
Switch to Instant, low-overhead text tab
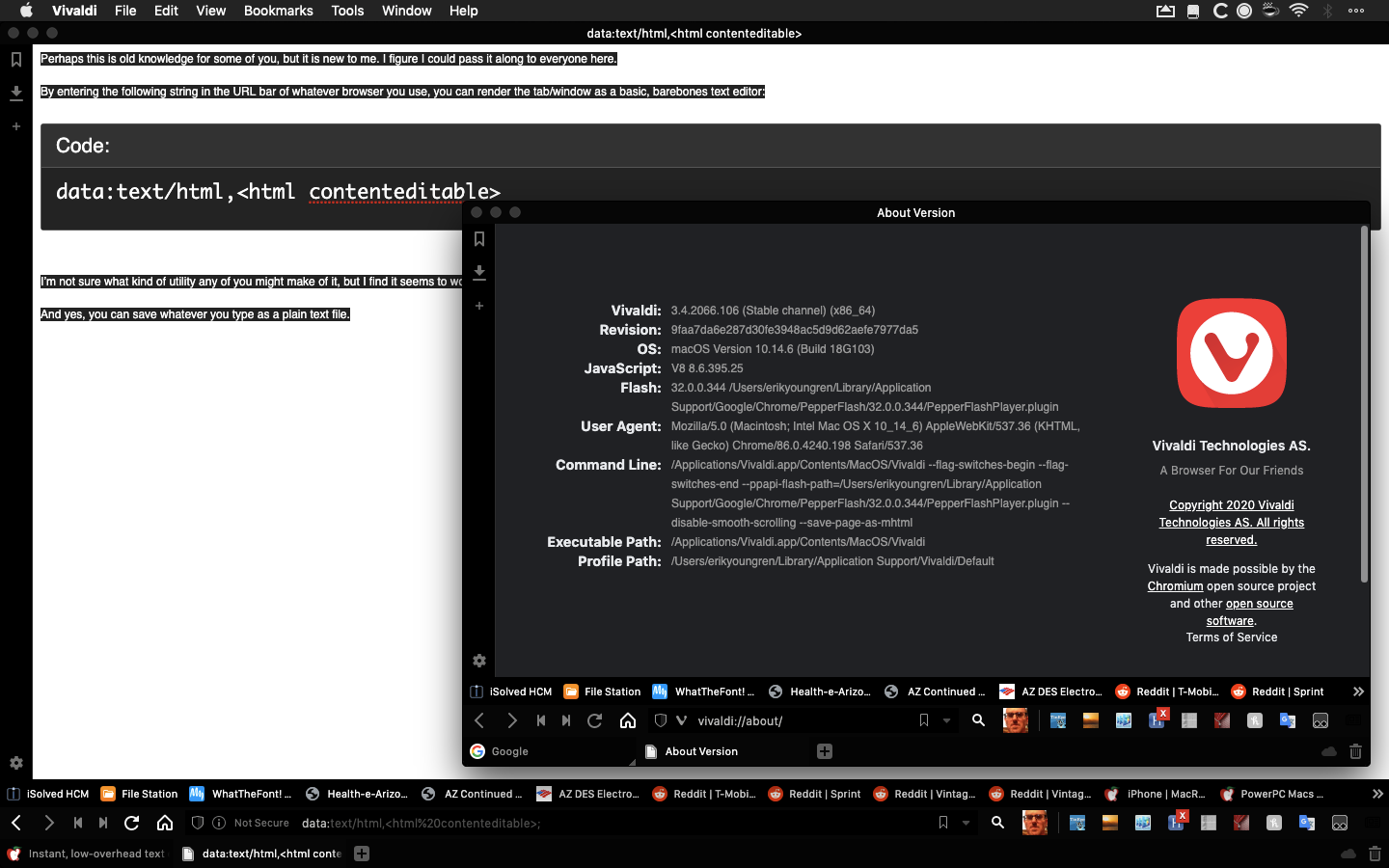pos(87,854)
